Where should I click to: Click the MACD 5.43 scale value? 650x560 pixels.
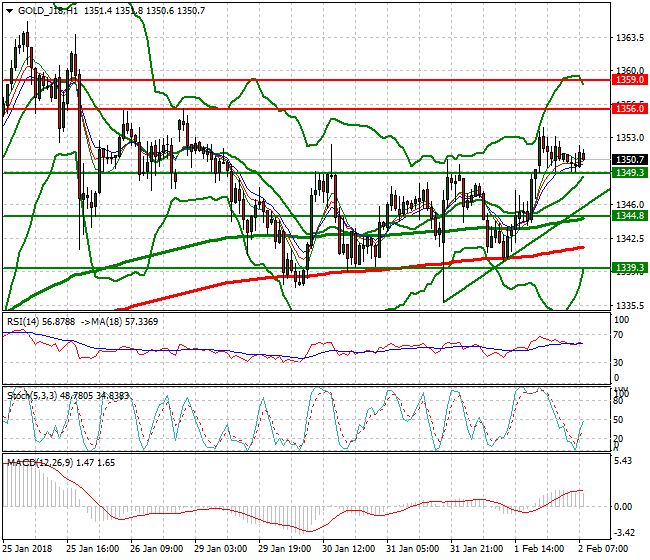623,461
